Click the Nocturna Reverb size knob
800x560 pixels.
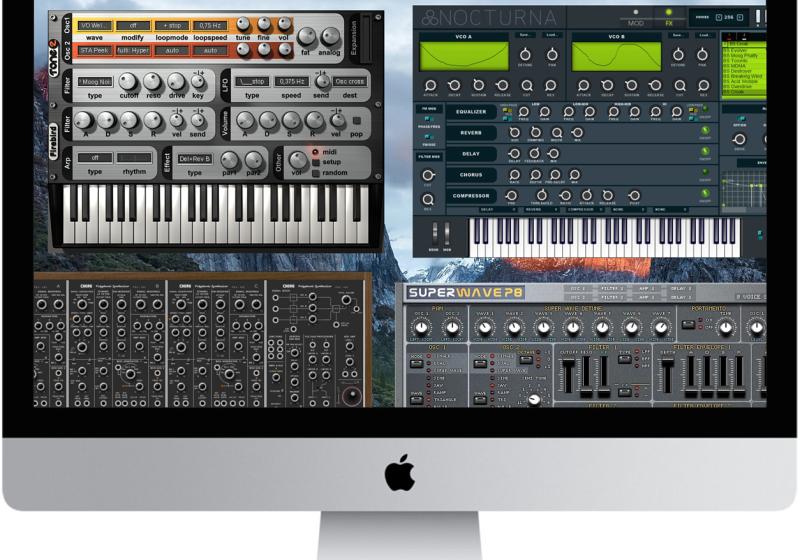[515, 132]
